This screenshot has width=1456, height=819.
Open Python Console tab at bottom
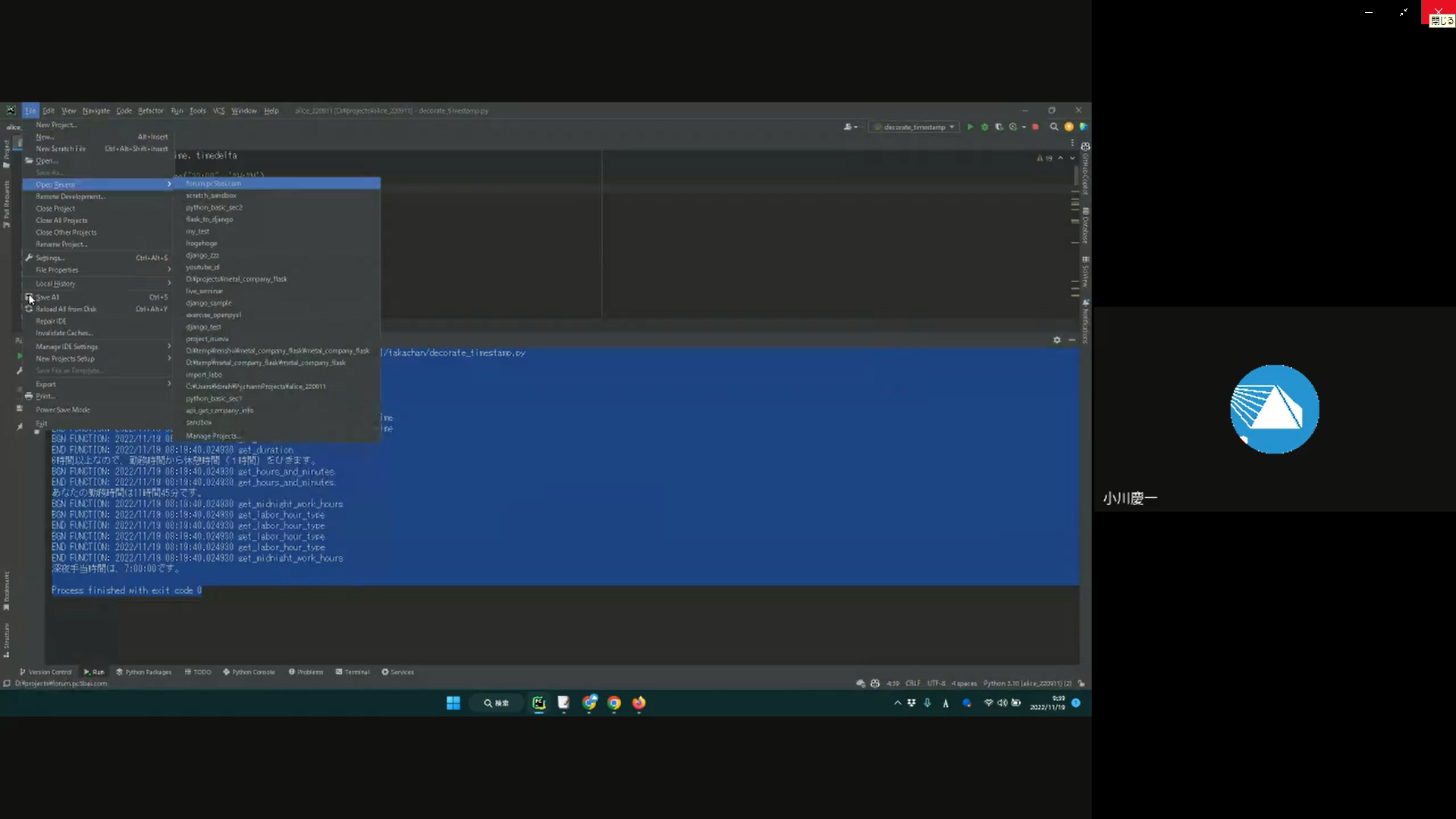click(x=249, y=672)
